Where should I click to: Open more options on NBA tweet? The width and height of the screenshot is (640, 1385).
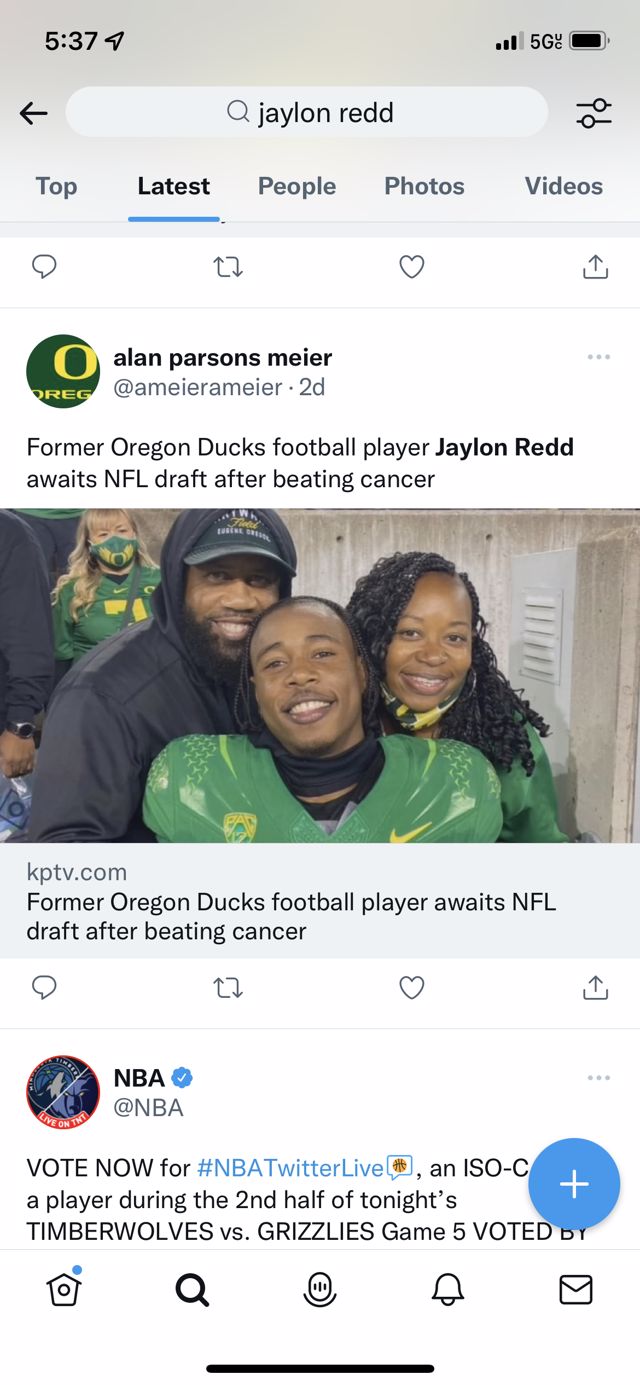click(598, 1077)
